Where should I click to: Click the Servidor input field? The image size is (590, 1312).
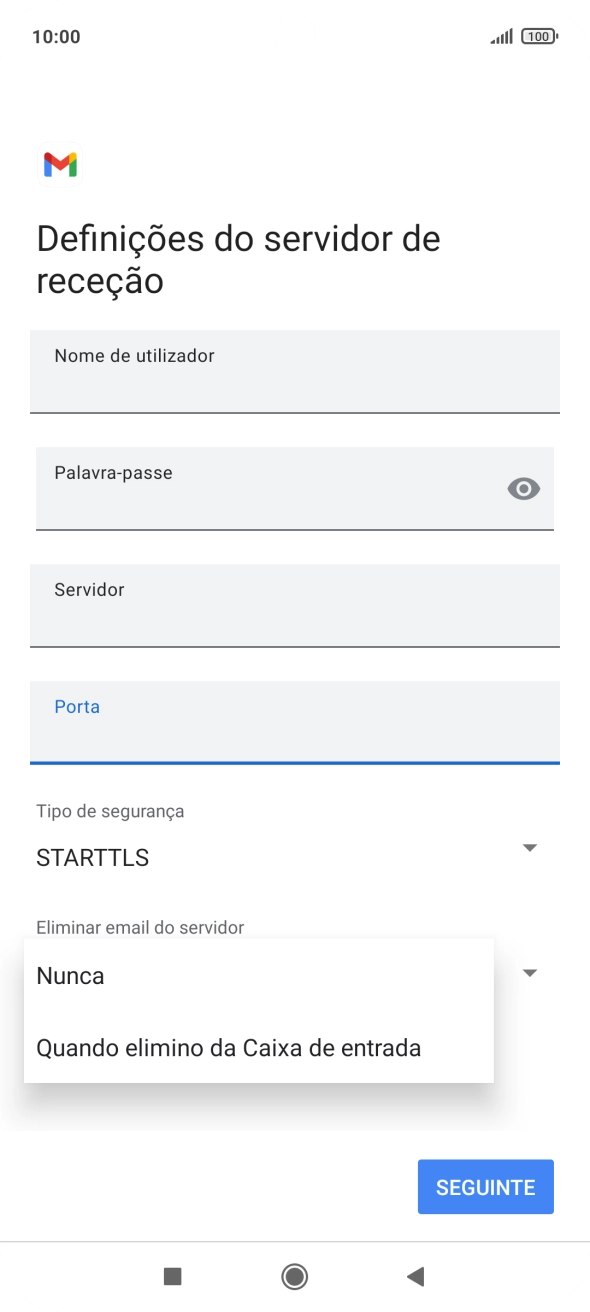[x=295, y=606]
